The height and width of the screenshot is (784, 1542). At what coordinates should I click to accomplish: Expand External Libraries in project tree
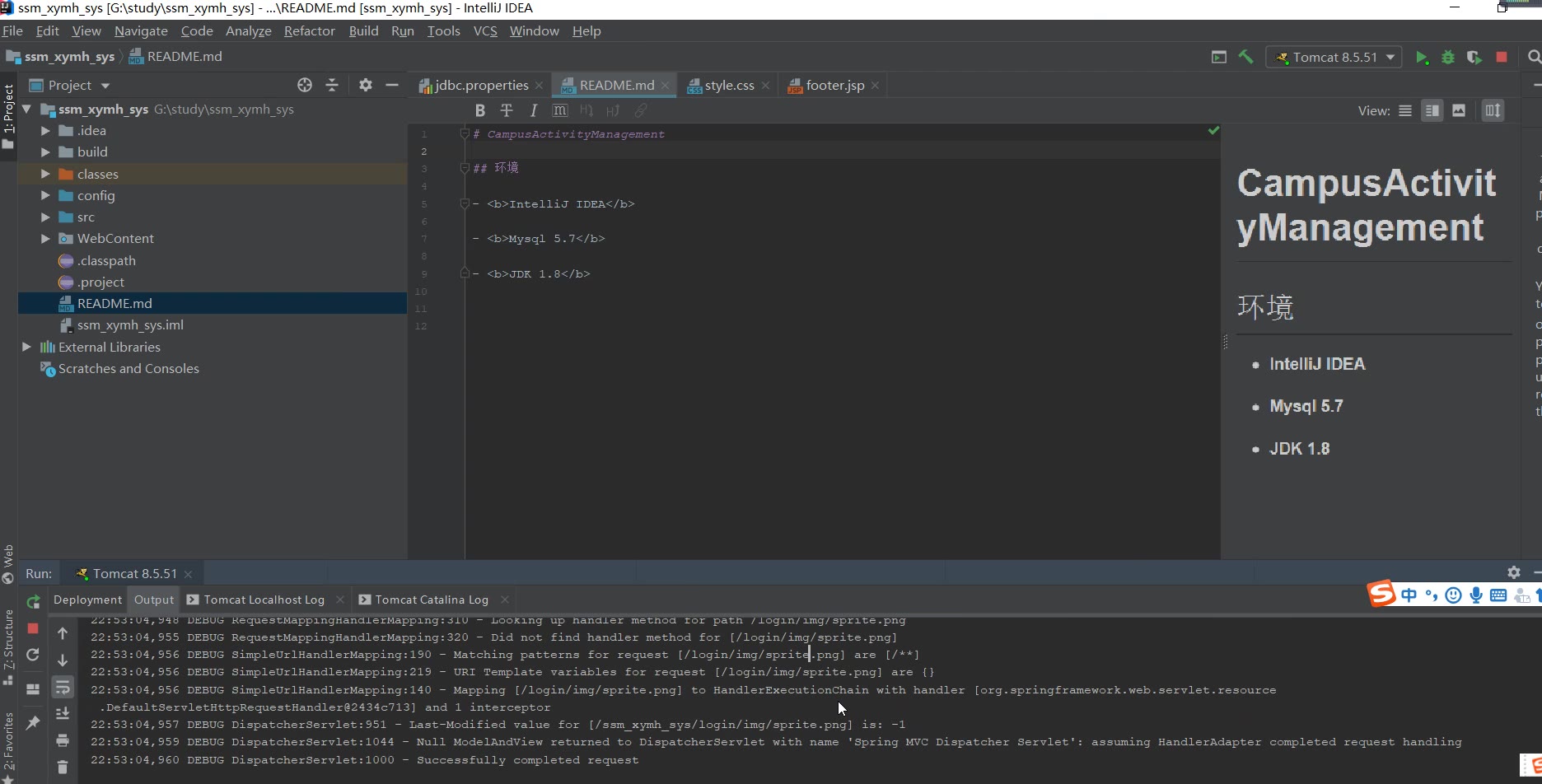pyautogui.click(x=27, y=347)
